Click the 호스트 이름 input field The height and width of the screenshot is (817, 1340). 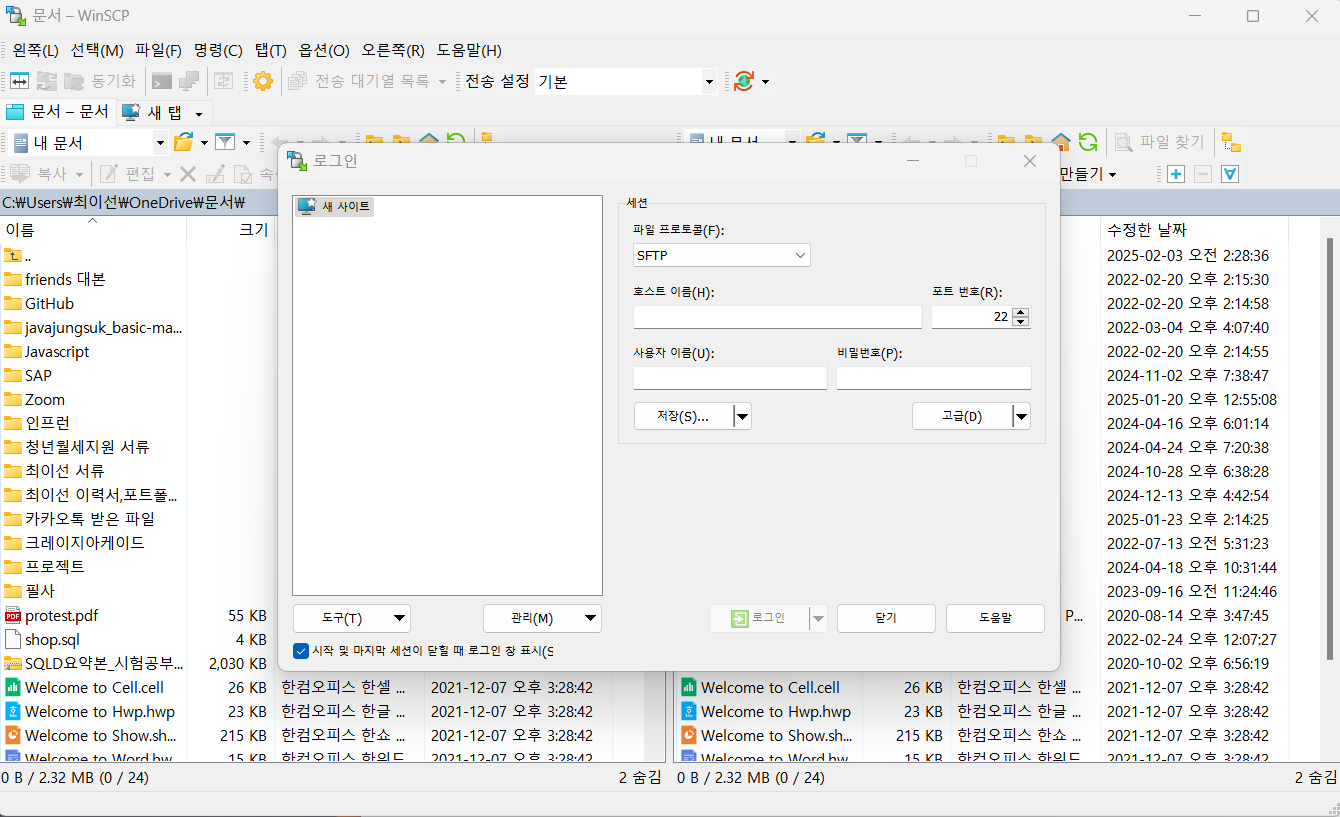coord(777,317)
